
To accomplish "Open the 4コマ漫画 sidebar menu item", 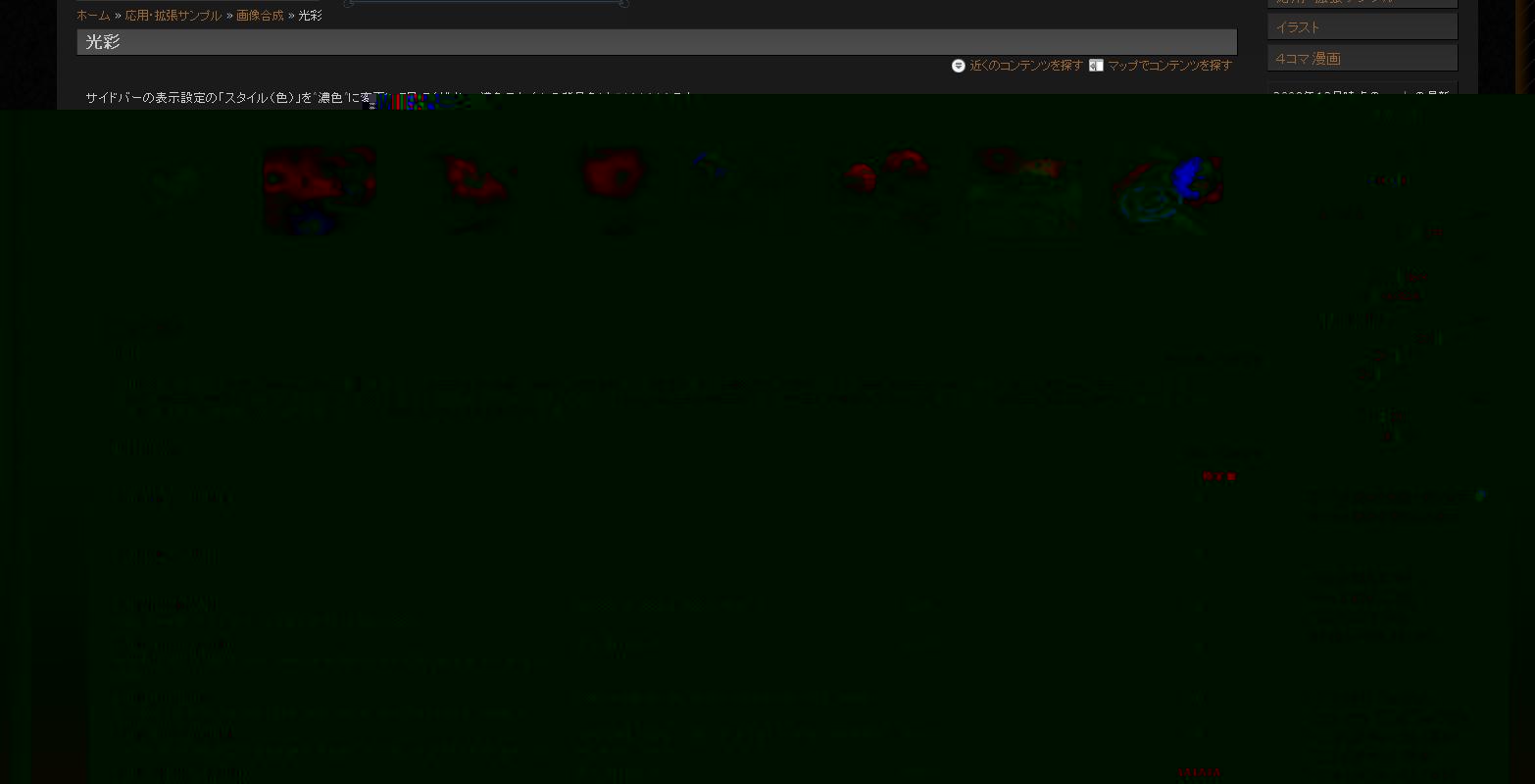I will pos(1362,59).
